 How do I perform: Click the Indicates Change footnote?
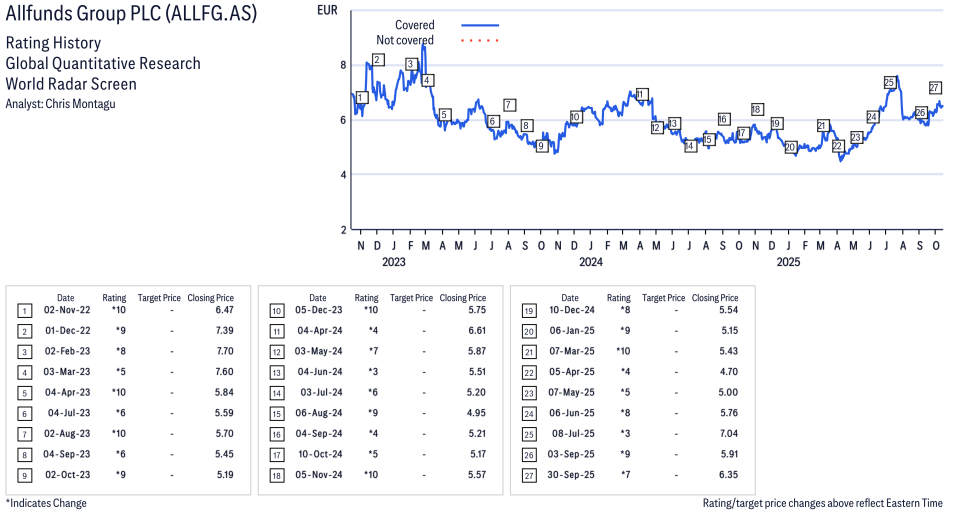tap(46, 502)
